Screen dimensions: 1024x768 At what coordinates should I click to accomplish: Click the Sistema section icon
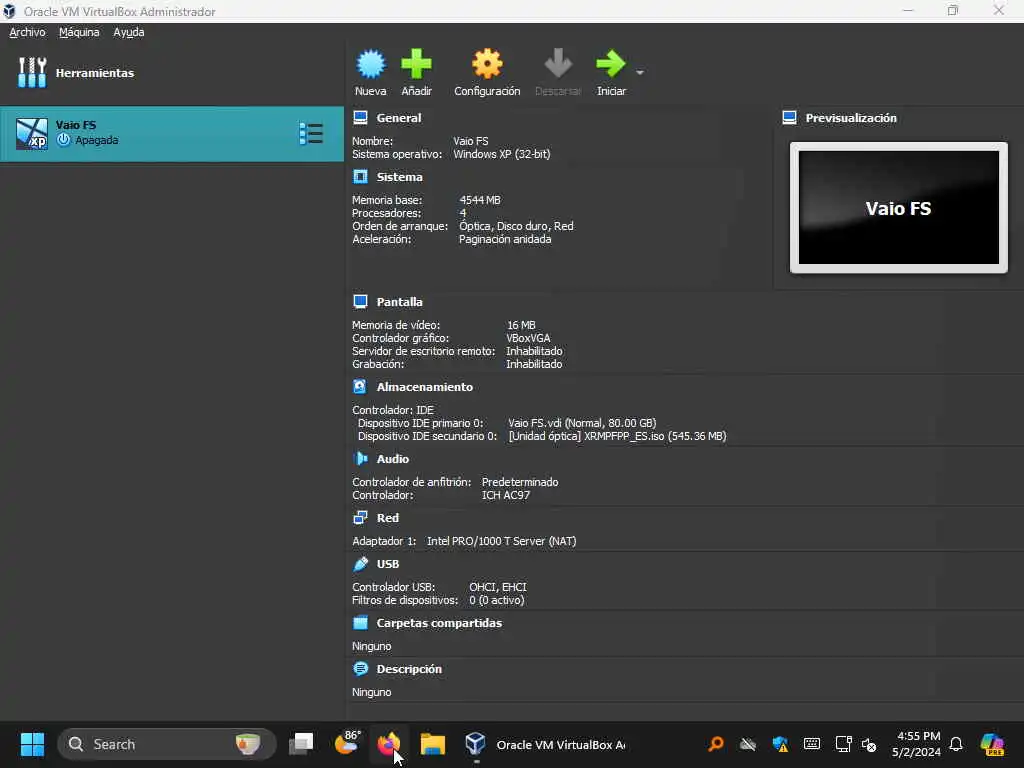360,176
